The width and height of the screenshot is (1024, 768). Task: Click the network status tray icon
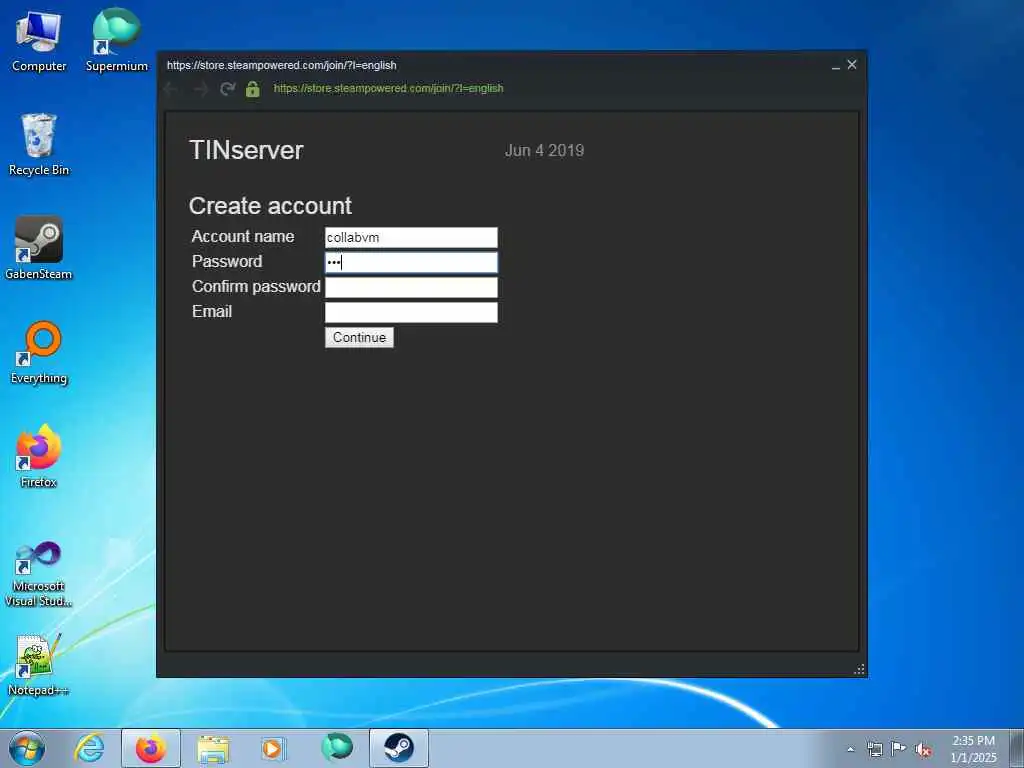point(874,749)
